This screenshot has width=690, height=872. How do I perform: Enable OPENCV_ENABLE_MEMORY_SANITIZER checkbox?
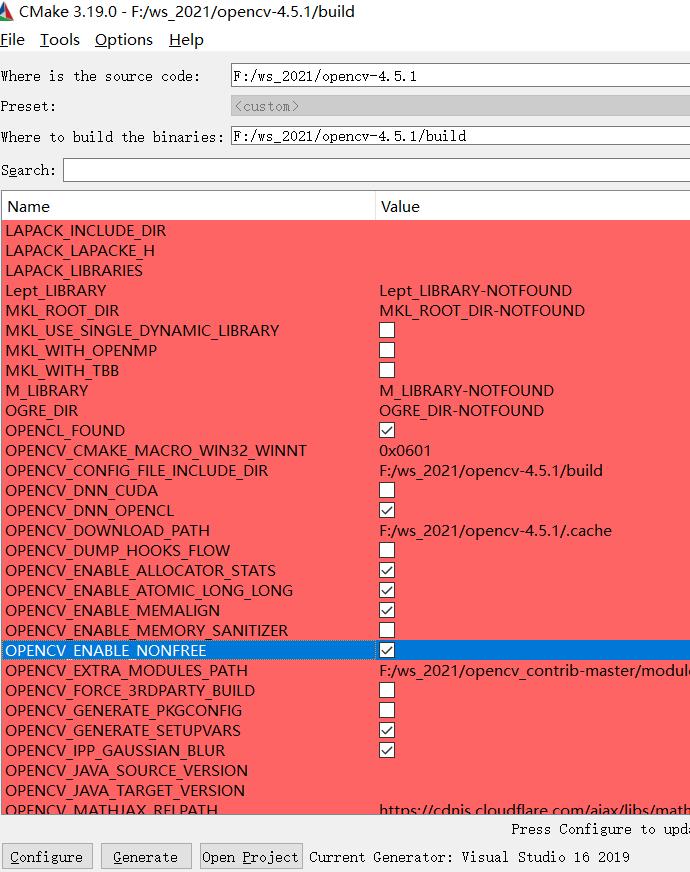[x=387, y=631]
